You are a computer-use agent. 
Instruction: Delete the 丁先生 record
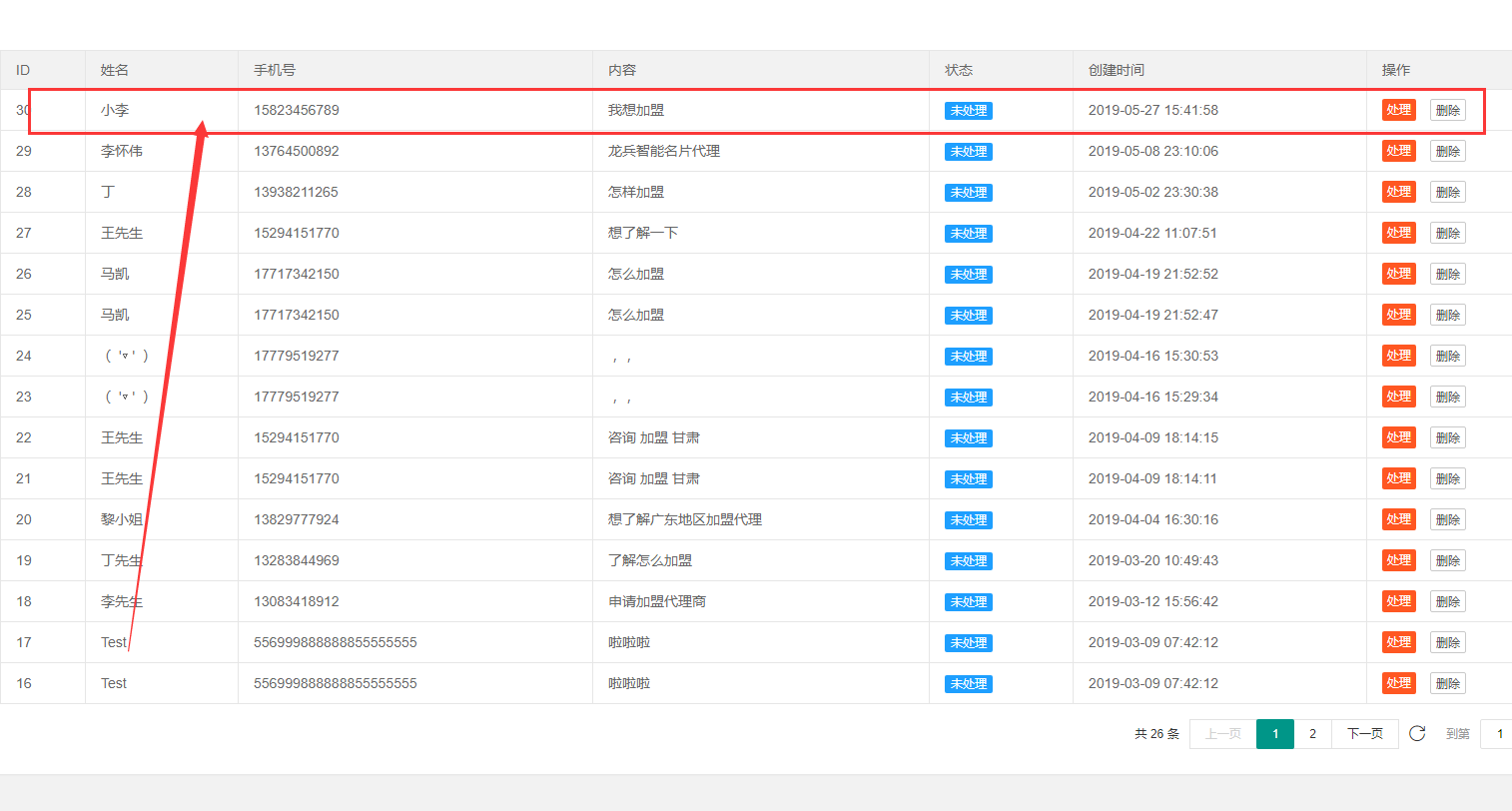(1447, 561)
